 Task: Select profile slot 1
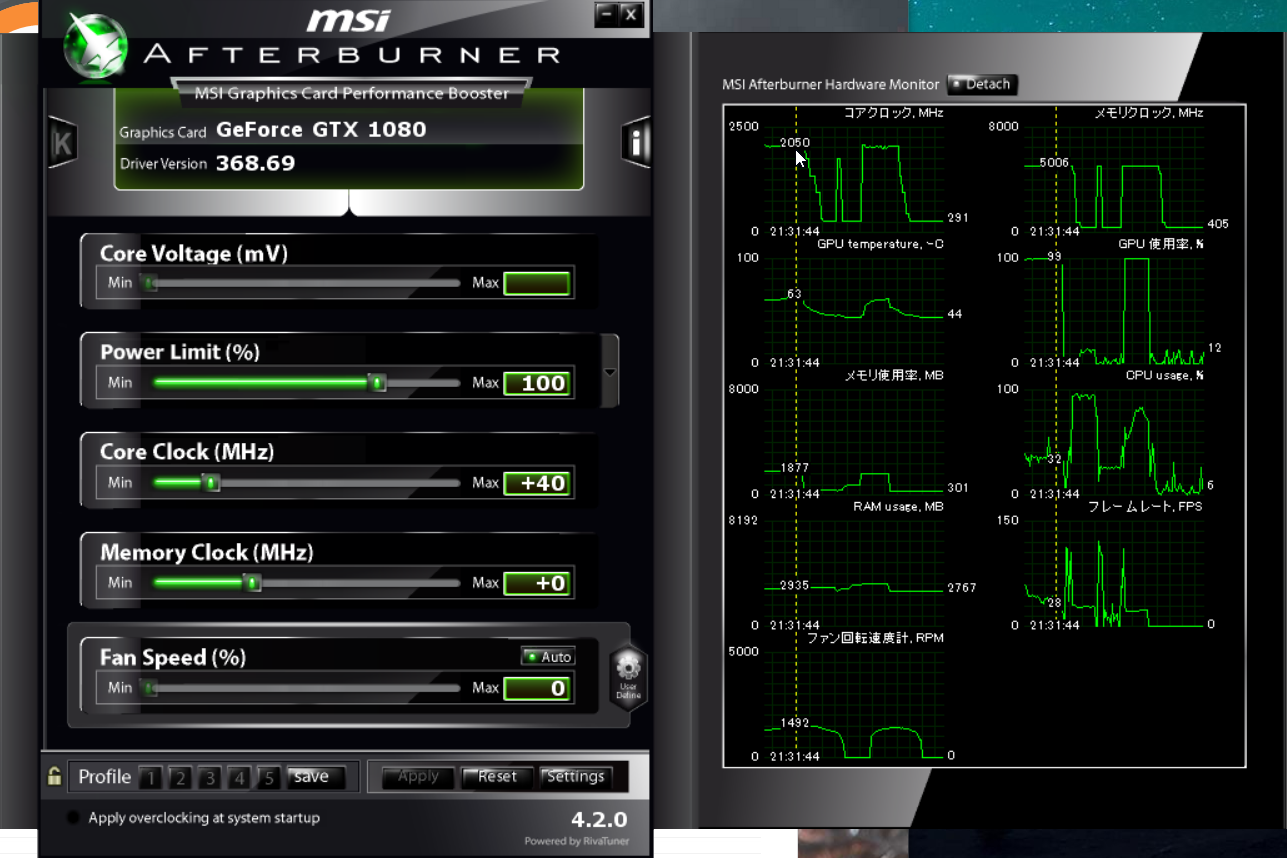click(x=149, y=778)
